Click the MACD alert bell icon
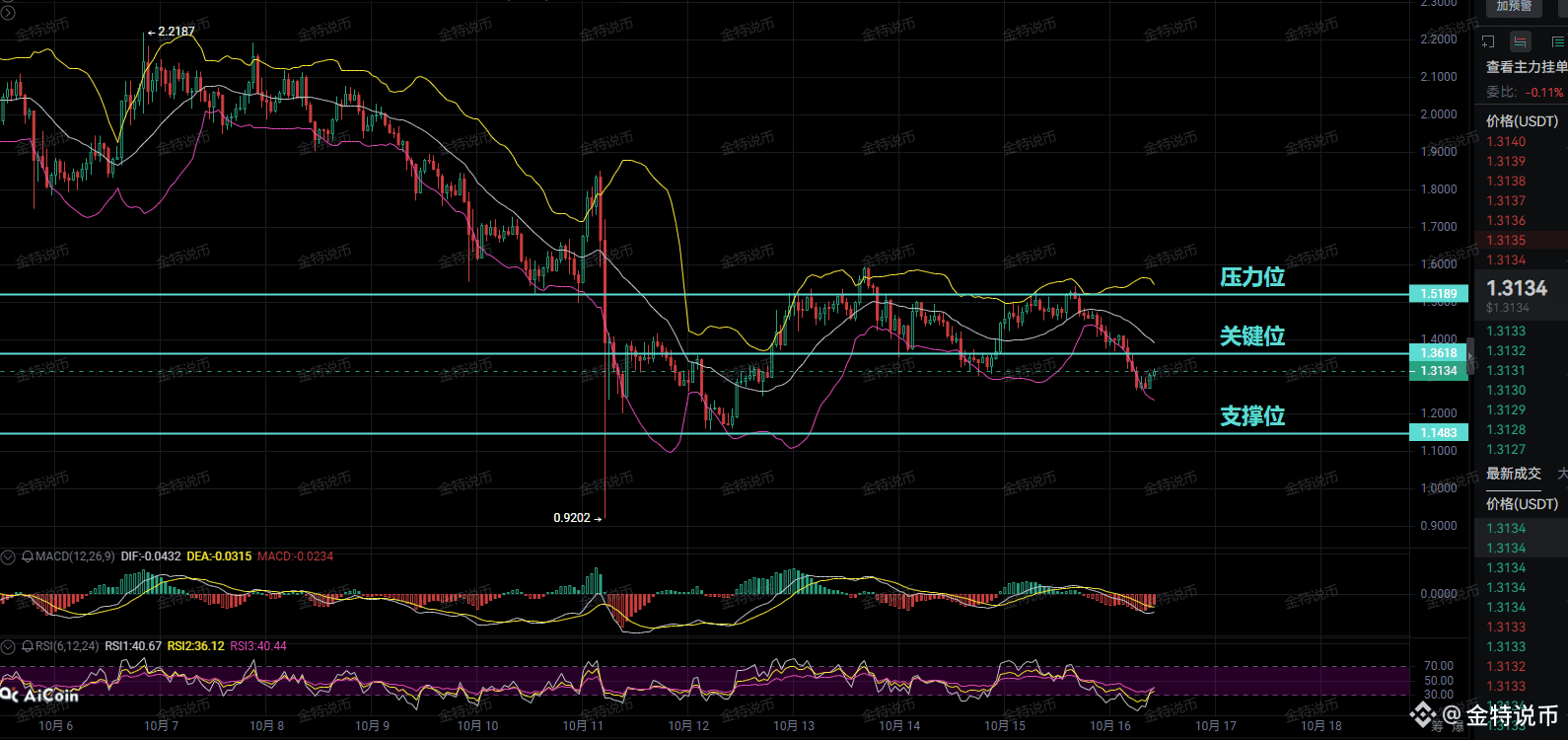 pyautogui.click(x=28, y=556)
